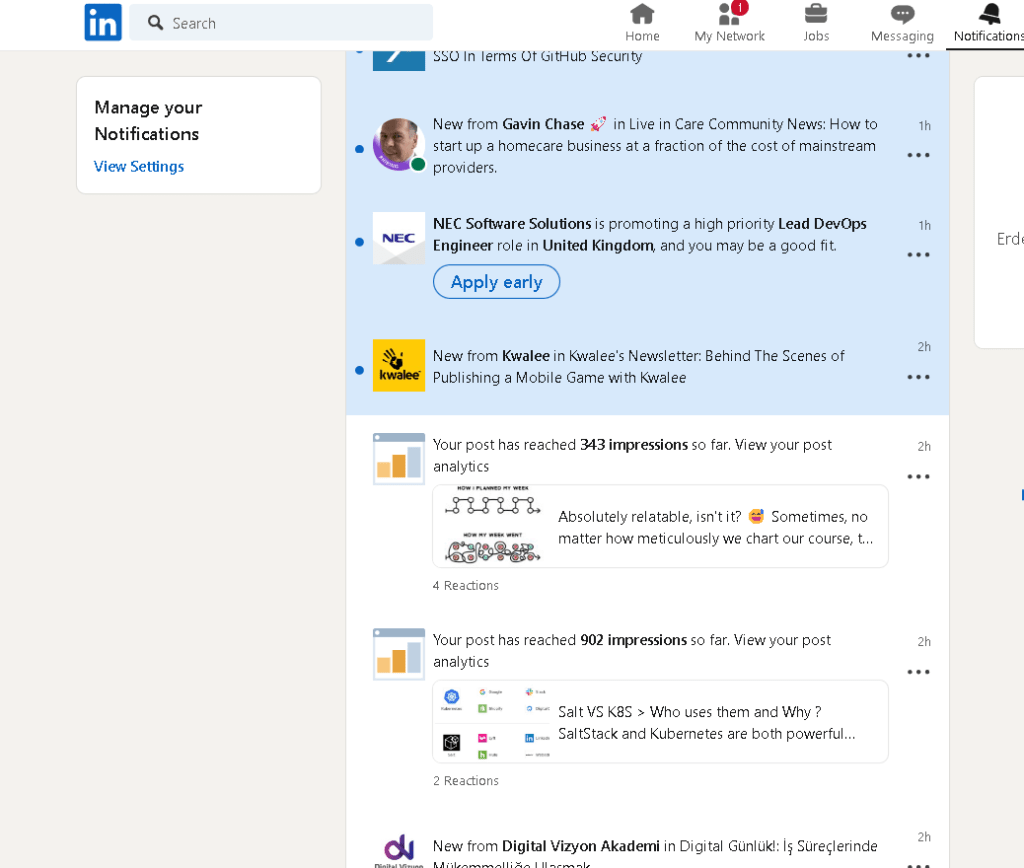Click the LinkedIn logo
Image resolution: width=1024 pixels, height=868 pixels.
[103, 22]
